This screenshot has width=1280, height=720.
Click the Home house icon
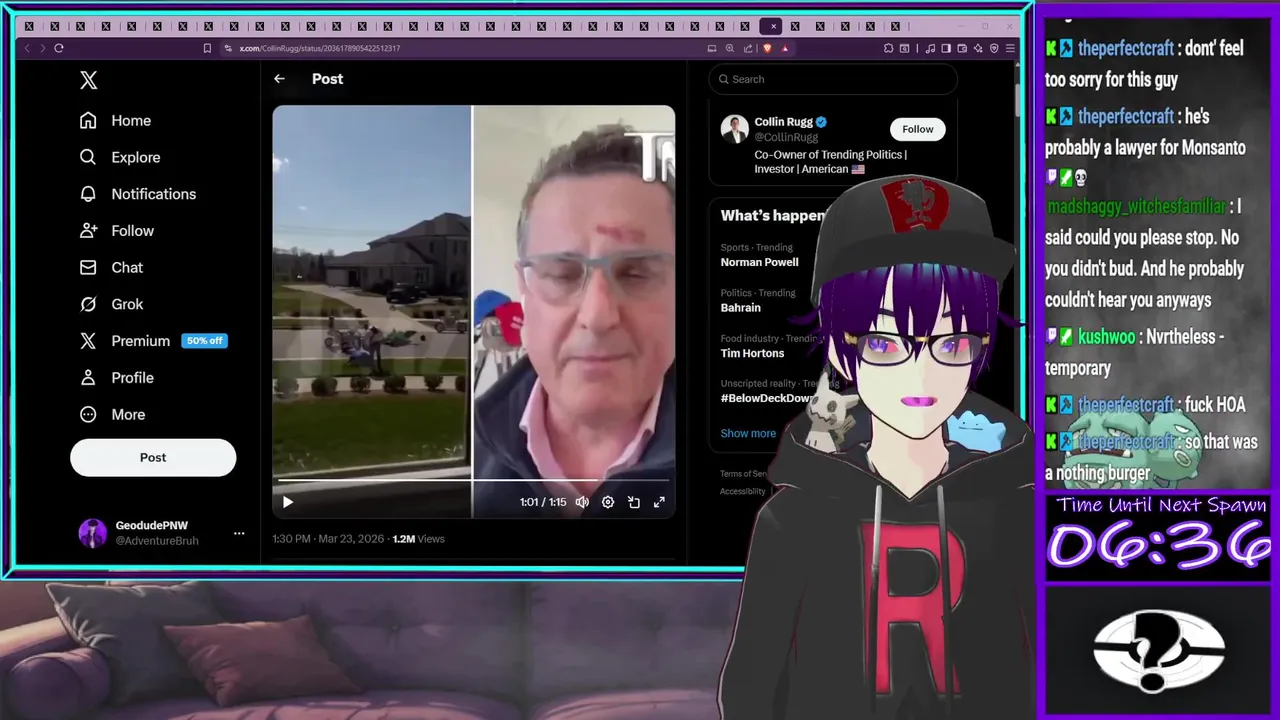(x=88, y=120)
